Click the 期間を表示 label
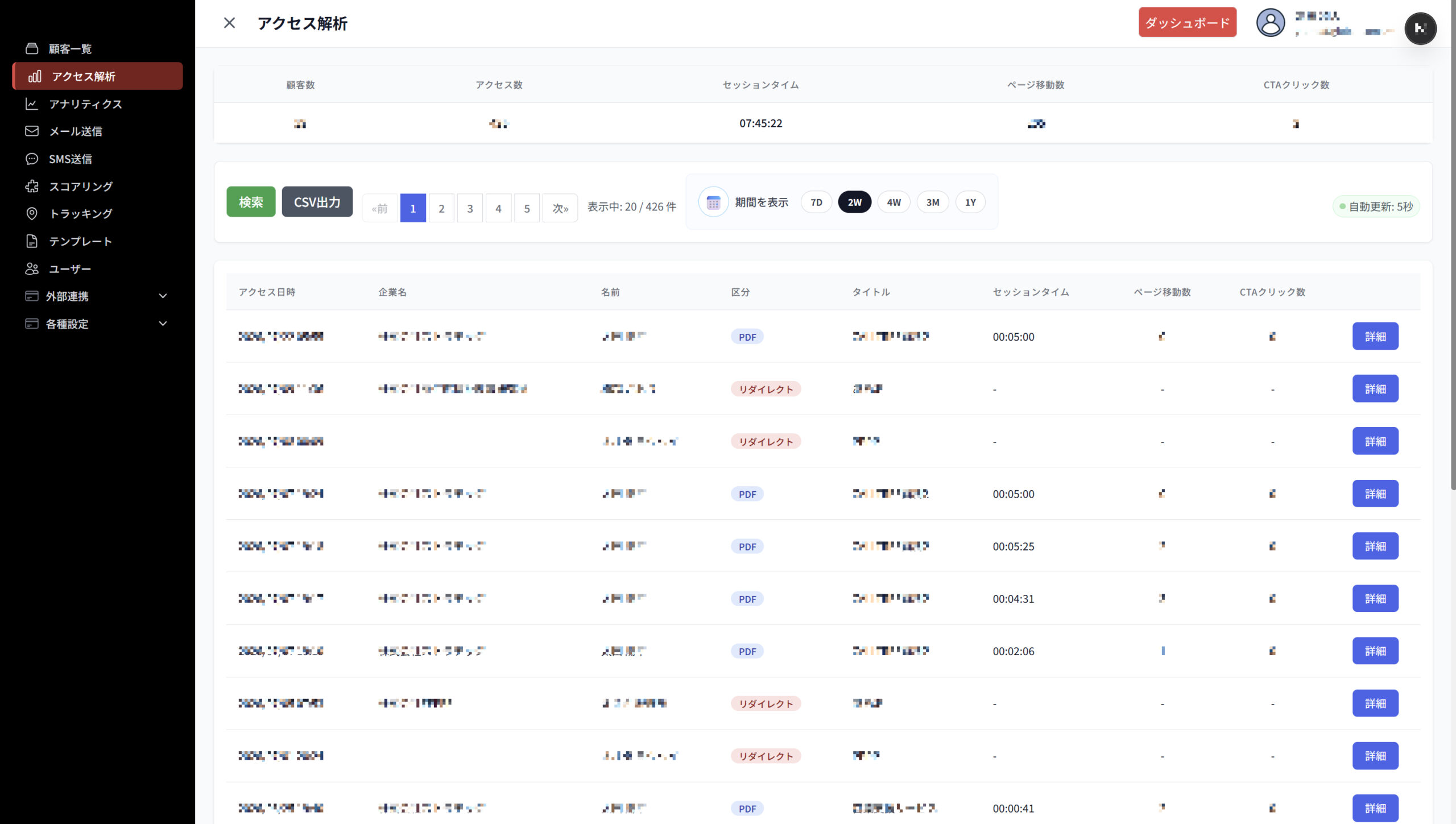Screen dimensions: 1456x824 pyautogui.click(x=761, y=202)
